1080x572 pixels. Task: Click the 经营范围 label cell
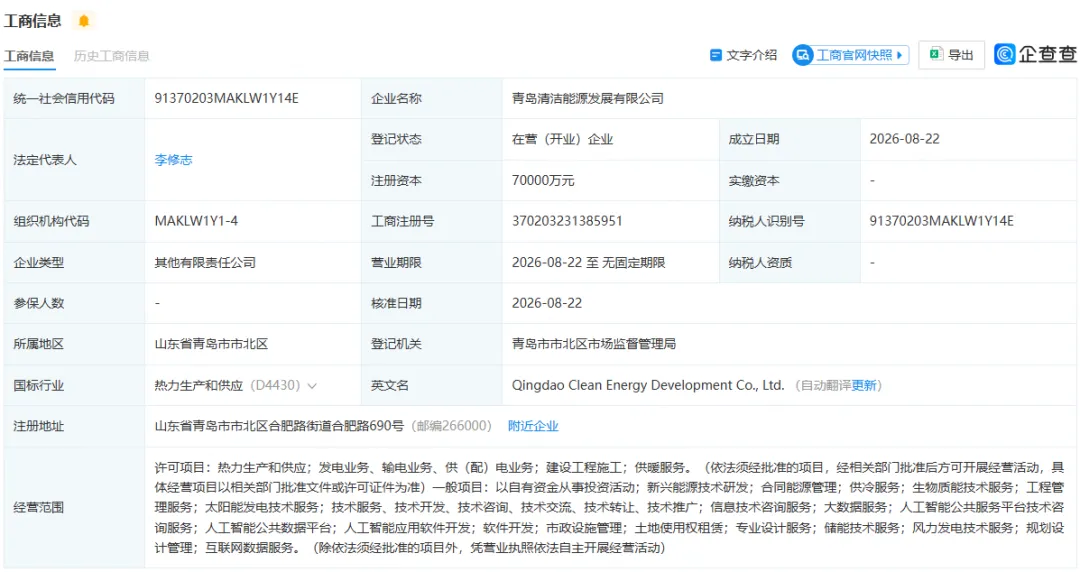[x=74, y=507]
